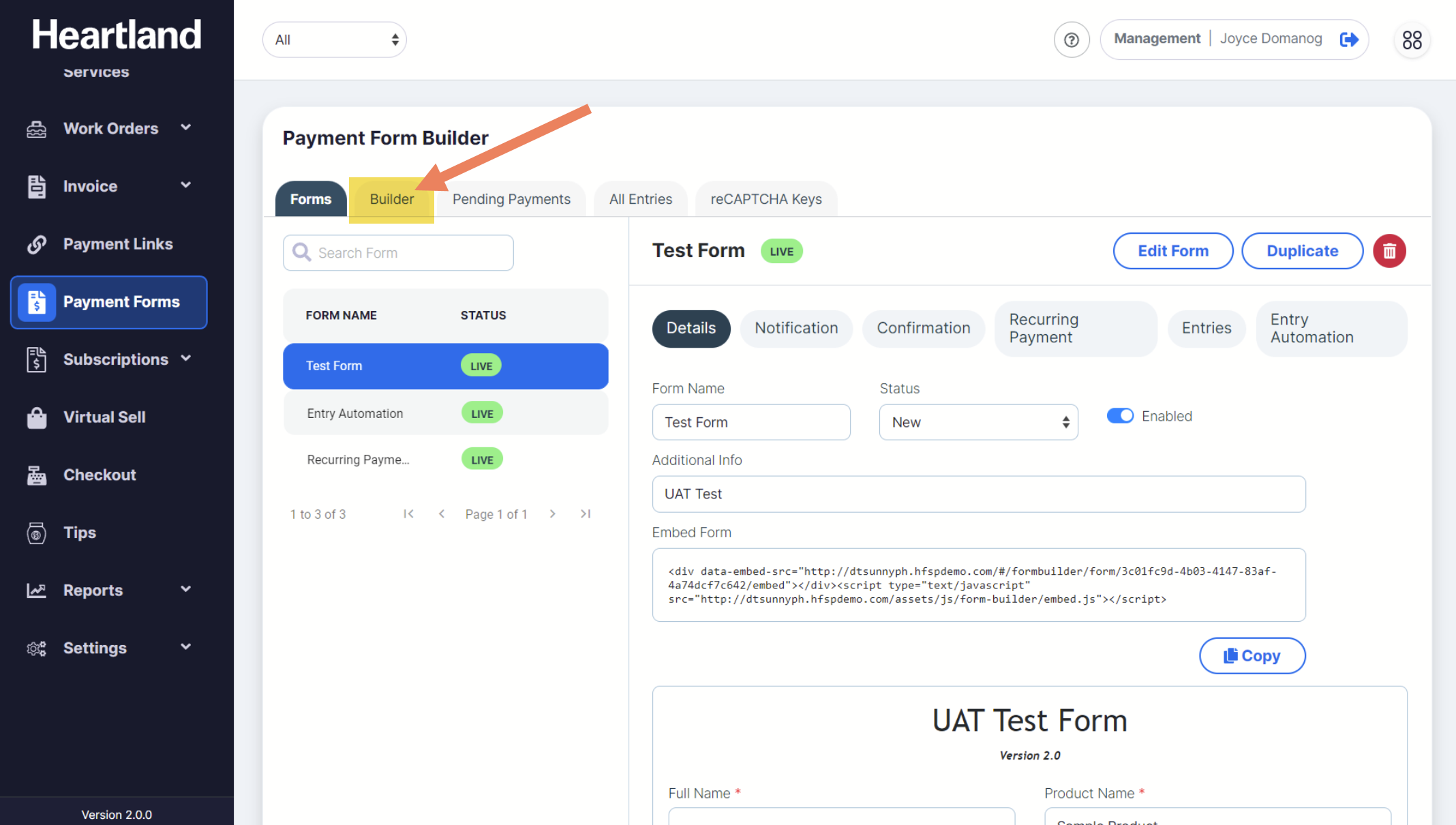Switch to the reCAPTCHA Keys tab
The height and width of the screenshot is (825, 1456).
click(x=765, y=199)
